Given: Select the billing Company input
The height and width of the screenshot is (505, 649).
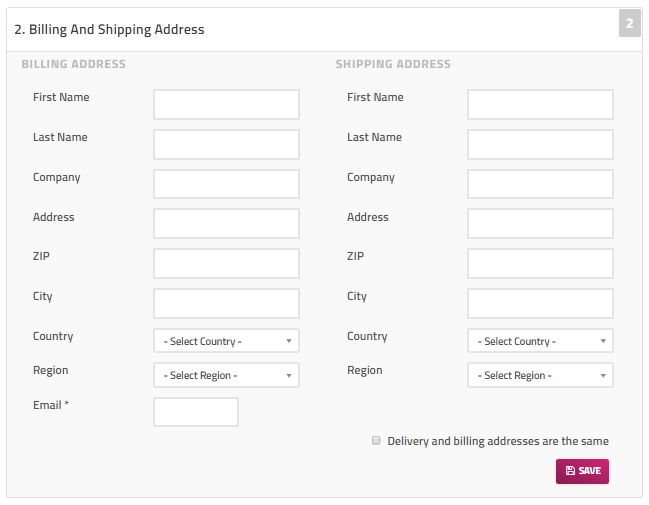Looking at the screenshot, I should [226, 184].
